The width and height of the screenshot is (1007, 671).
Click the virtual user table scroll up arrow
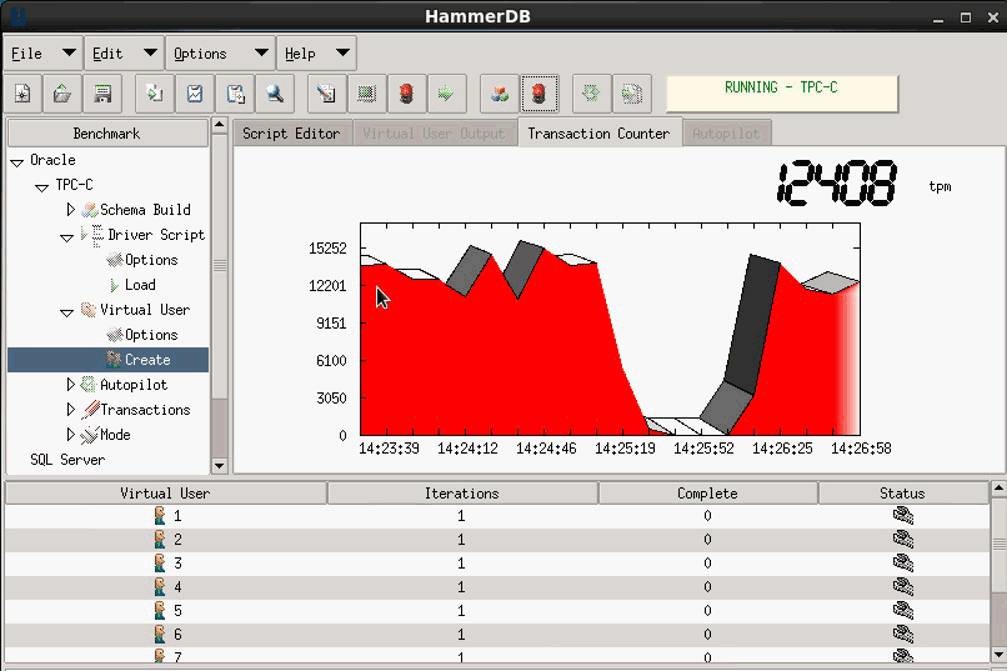[x=999, y=489]
